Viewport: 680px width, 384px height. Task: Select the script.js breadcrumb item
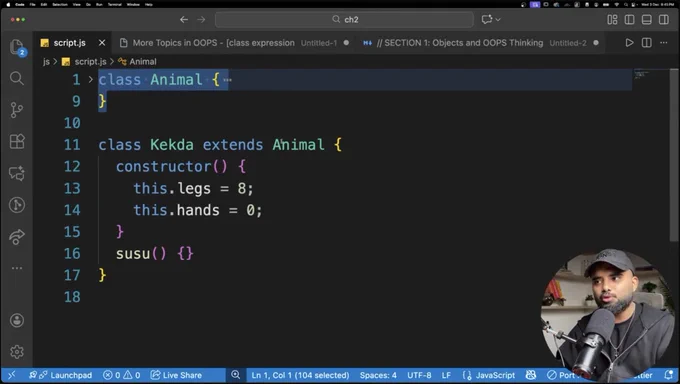pyautogui.click(x=90, y=62)
